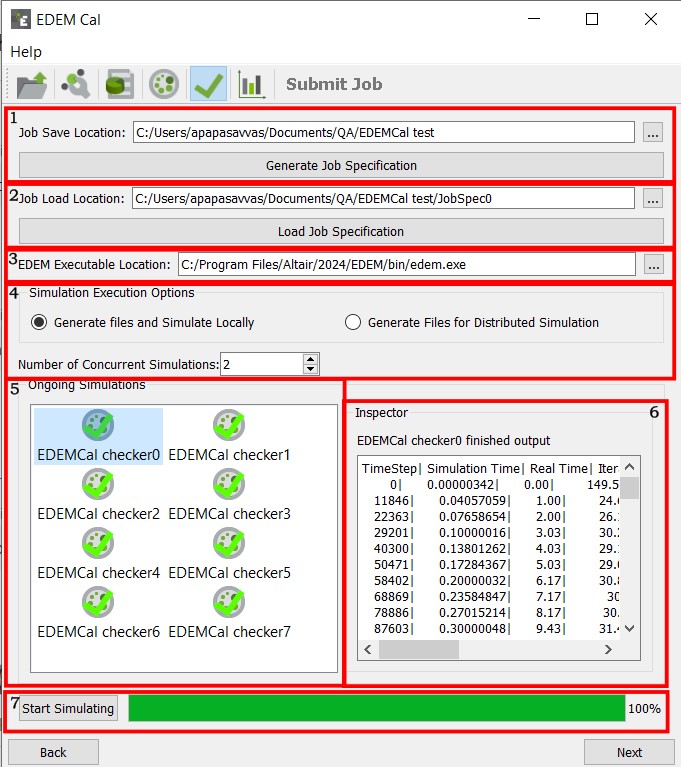Select the green checkmark Submit Job icon
Screen dimensions: 681x767
click(208, 84)
